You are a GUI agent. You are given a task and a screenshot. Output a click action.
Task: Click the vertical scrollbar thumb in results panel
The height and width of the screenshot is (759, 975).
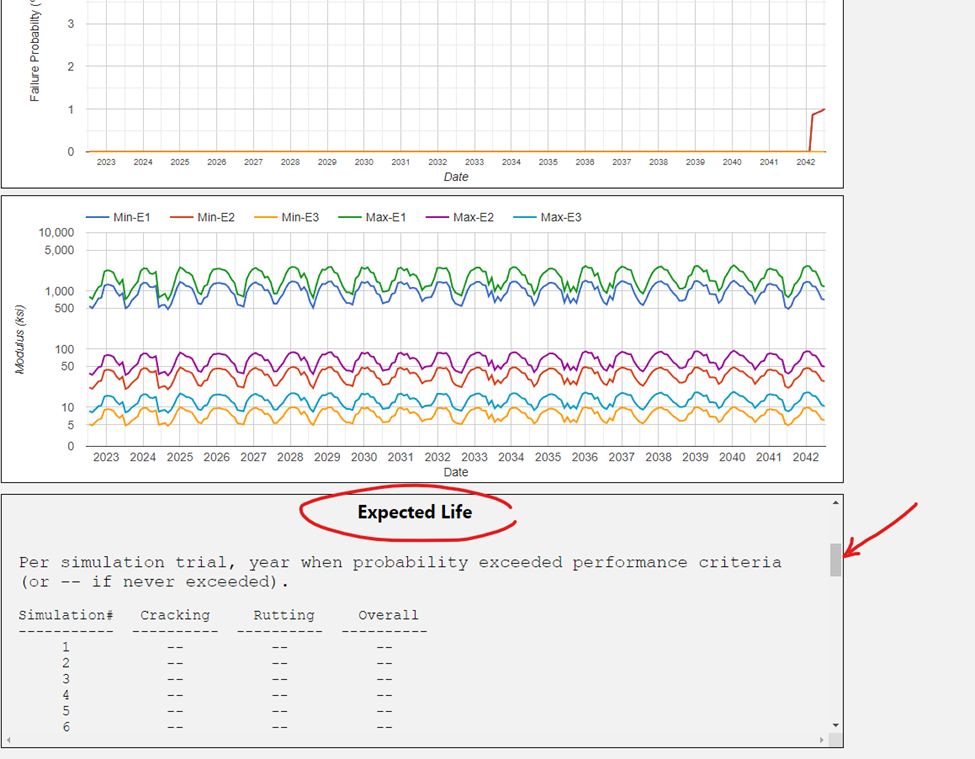click(x=835, y=560)
